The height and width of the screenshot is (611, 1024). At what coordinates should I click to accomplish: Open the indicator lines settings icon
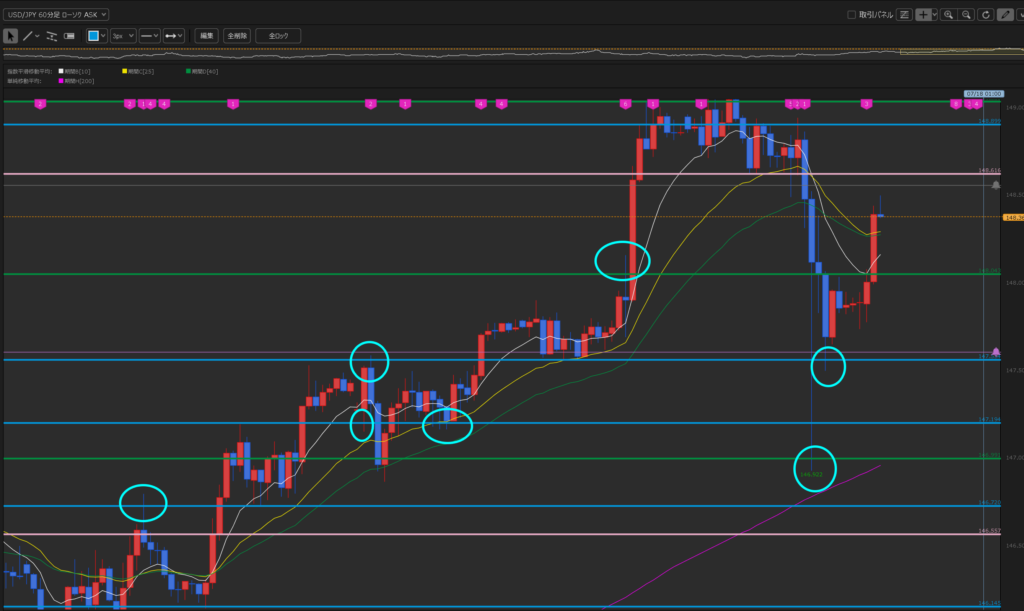click(x=904, y=14)
